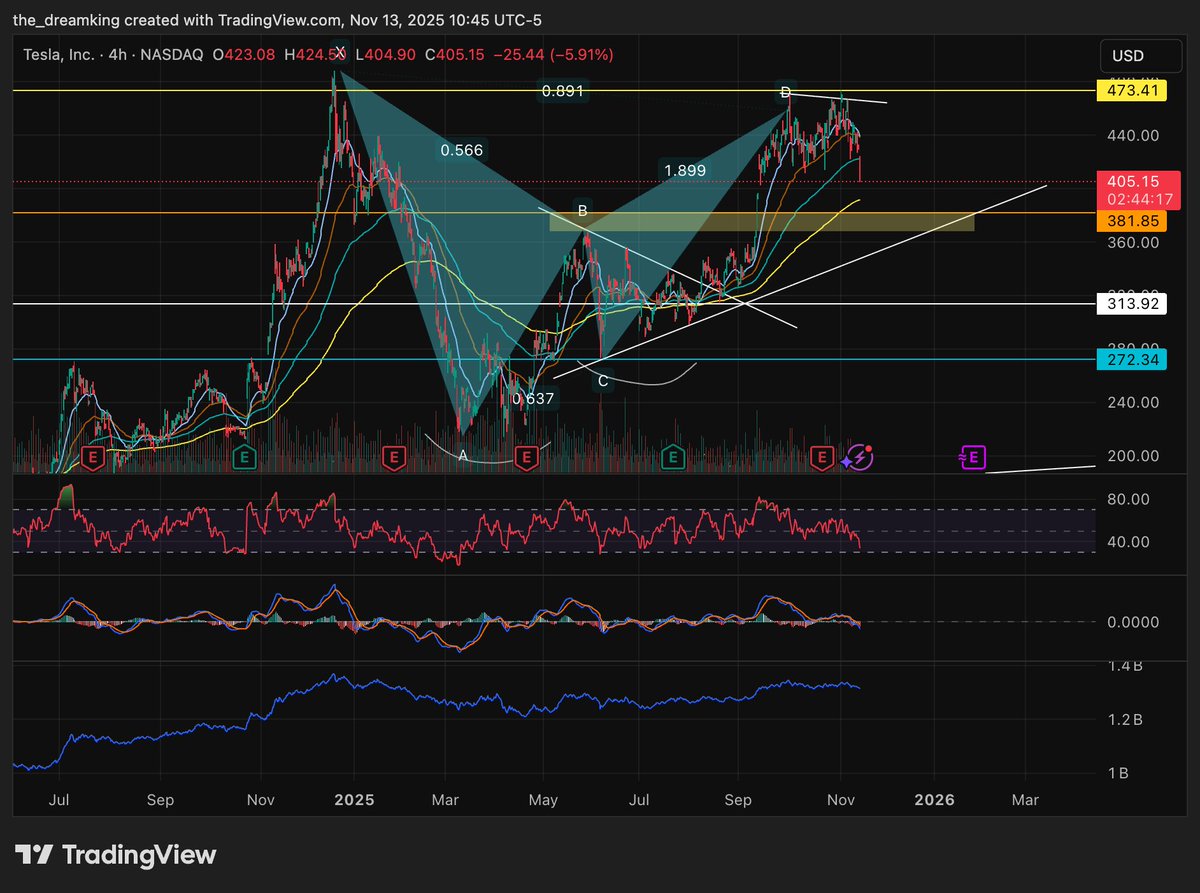
Task: Click the red dot on the lightning events icon
Action: [869, 448]
